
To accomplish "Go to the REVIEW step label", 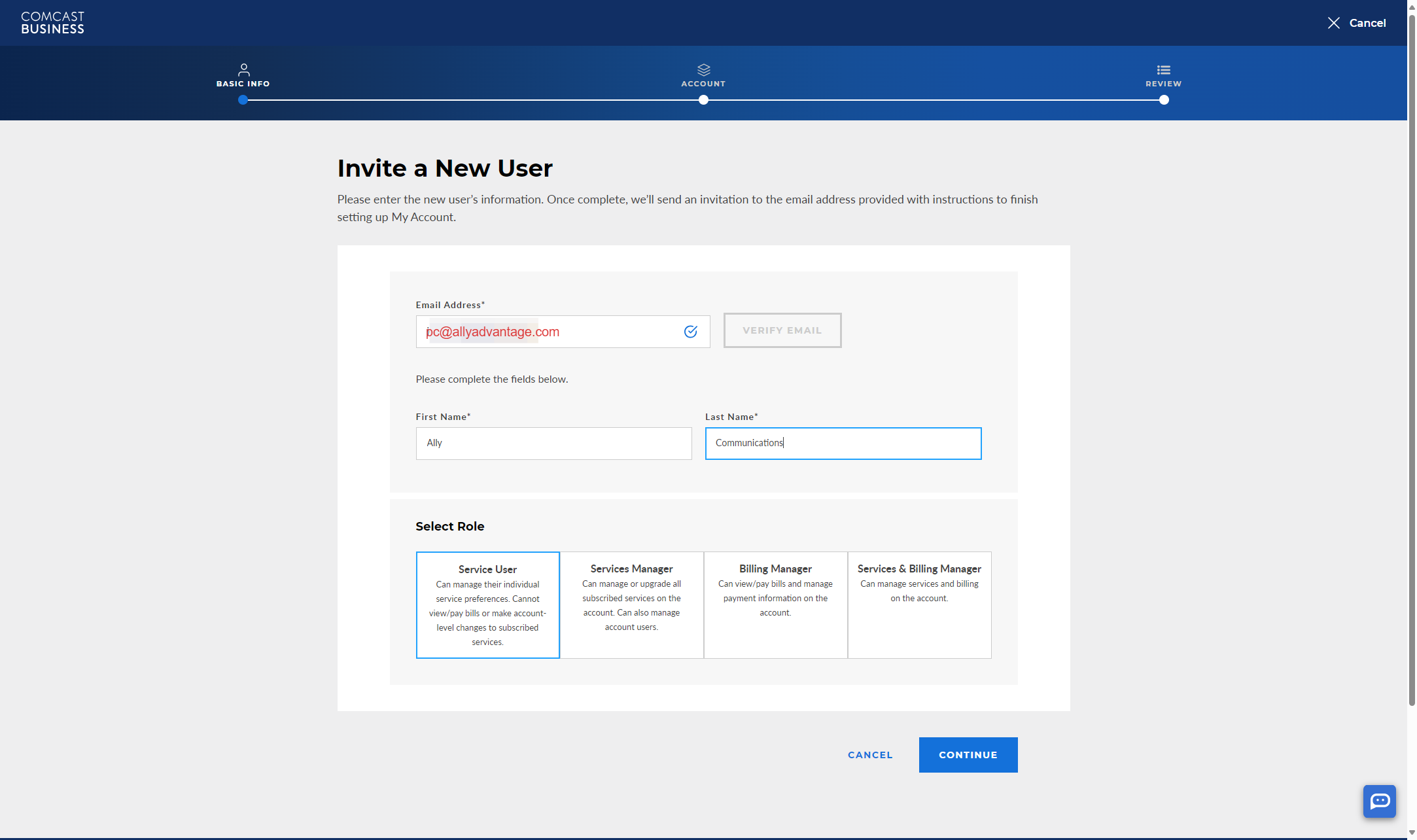I will pos(1163,84).
